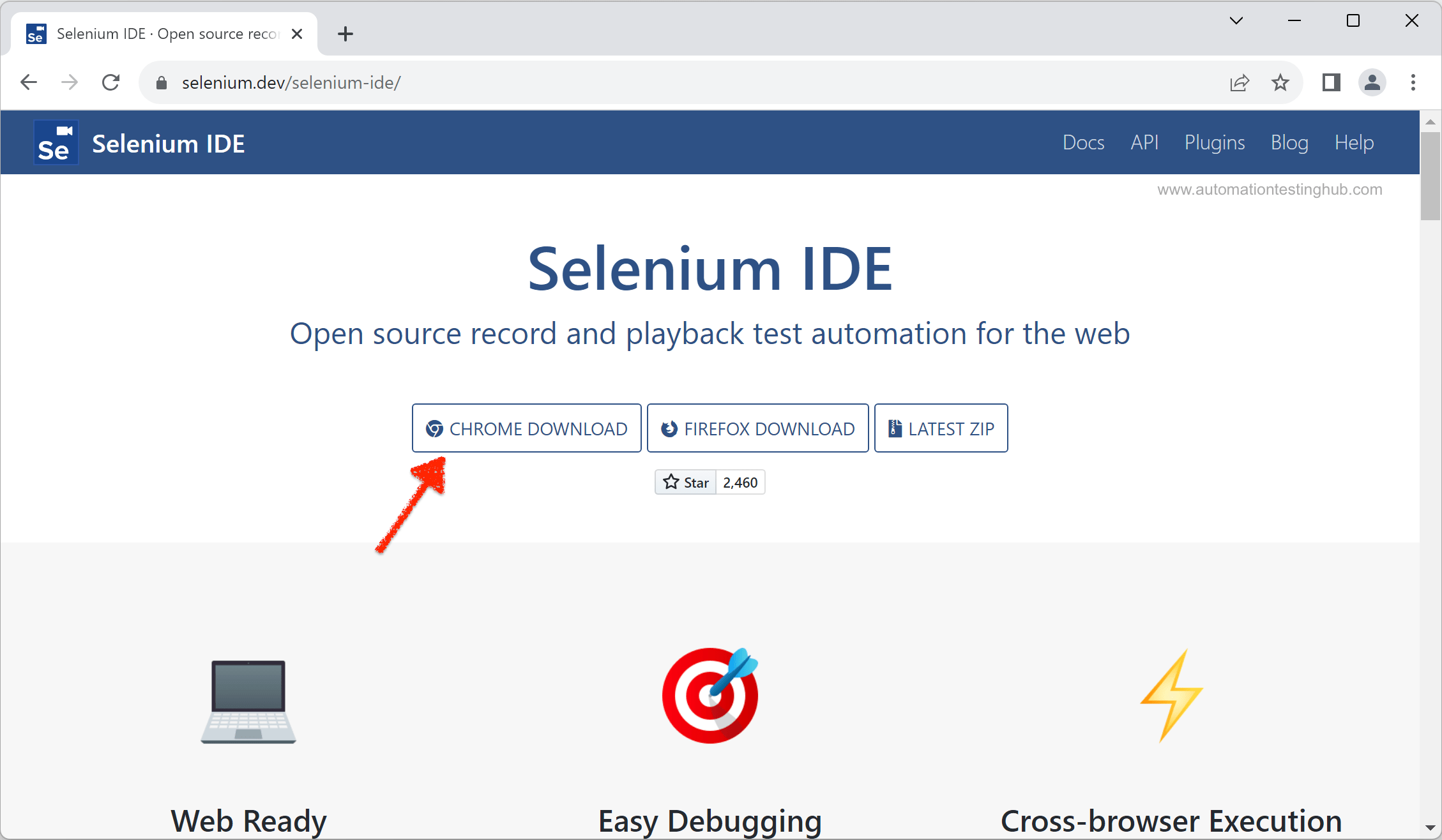Image resolution: width=1442 pixels, height=840 pixels.
Task: Open the Docs navigation link
Action: 1083,142
